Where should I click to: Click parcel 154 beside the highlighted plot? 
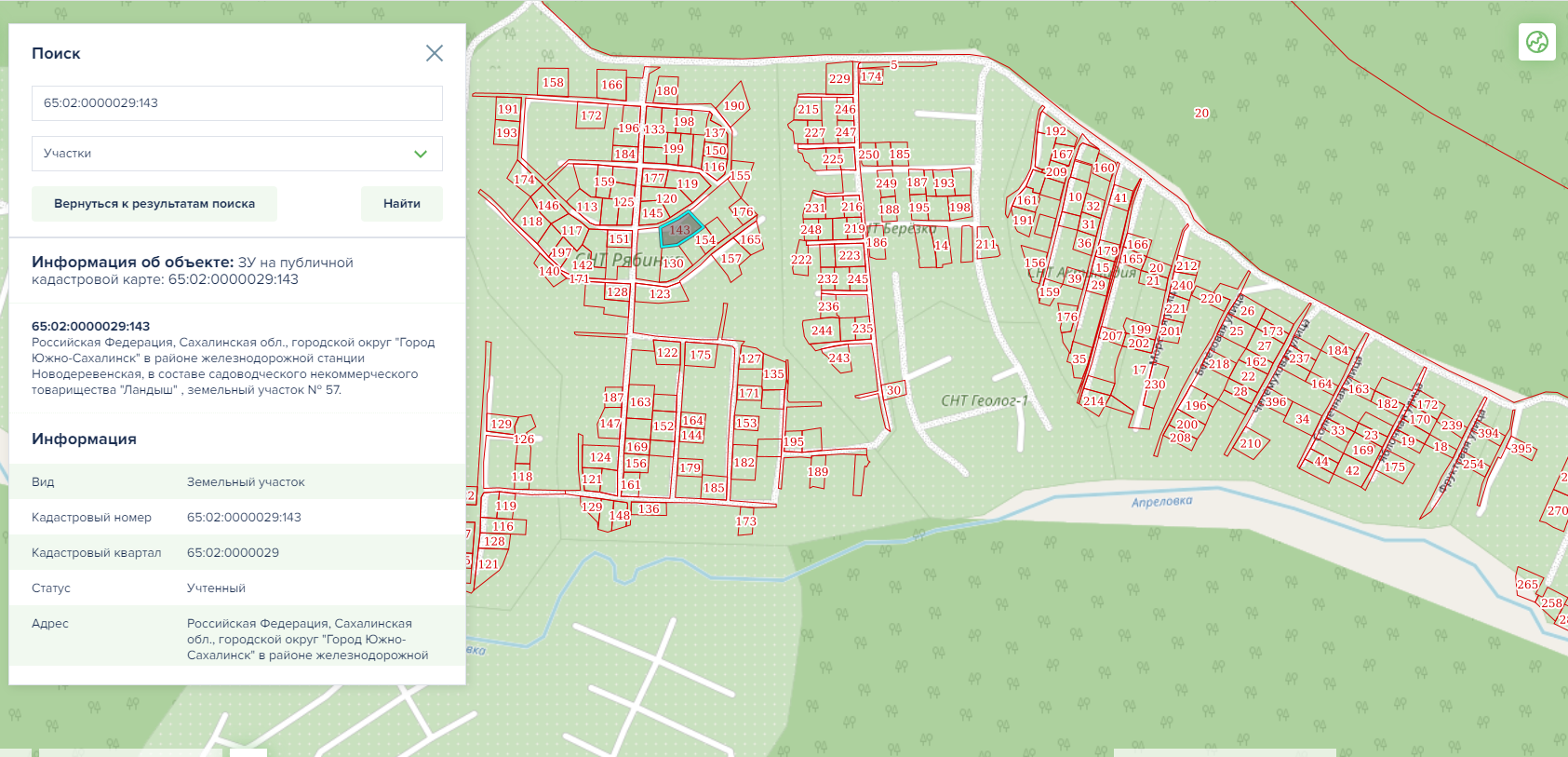[x=705, y=240]
